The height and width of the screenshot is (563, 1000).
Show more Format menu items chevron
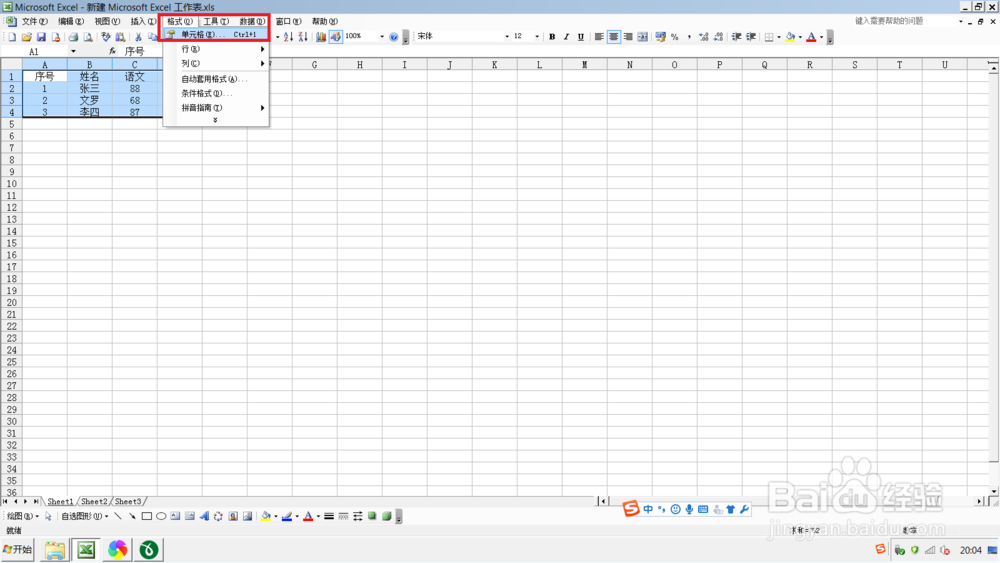tap(216, 120)
